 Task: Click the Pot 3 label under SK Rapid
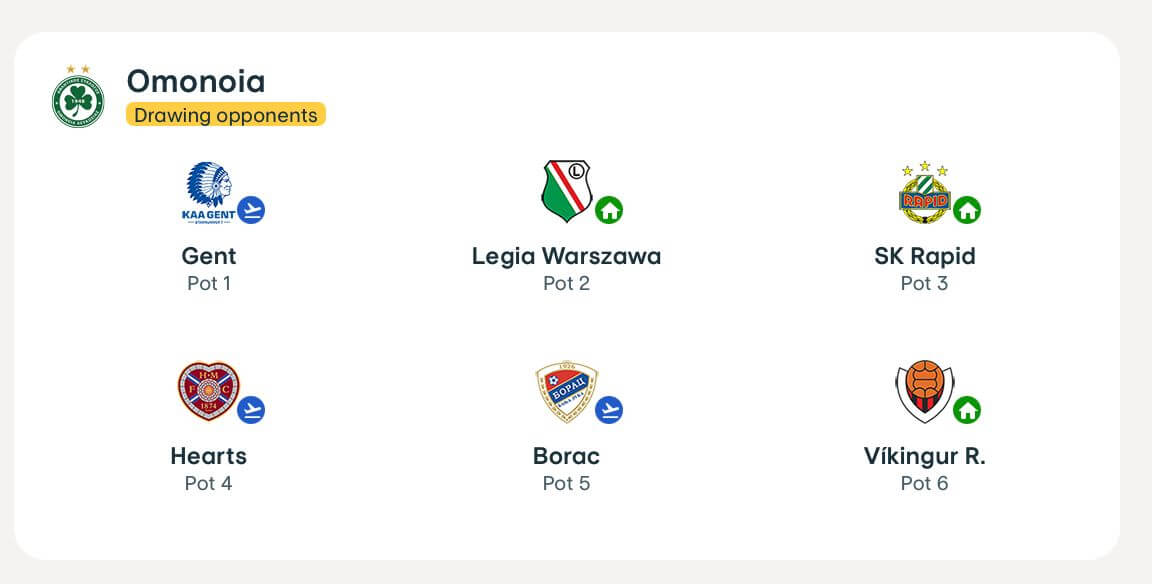coord(924,283)
